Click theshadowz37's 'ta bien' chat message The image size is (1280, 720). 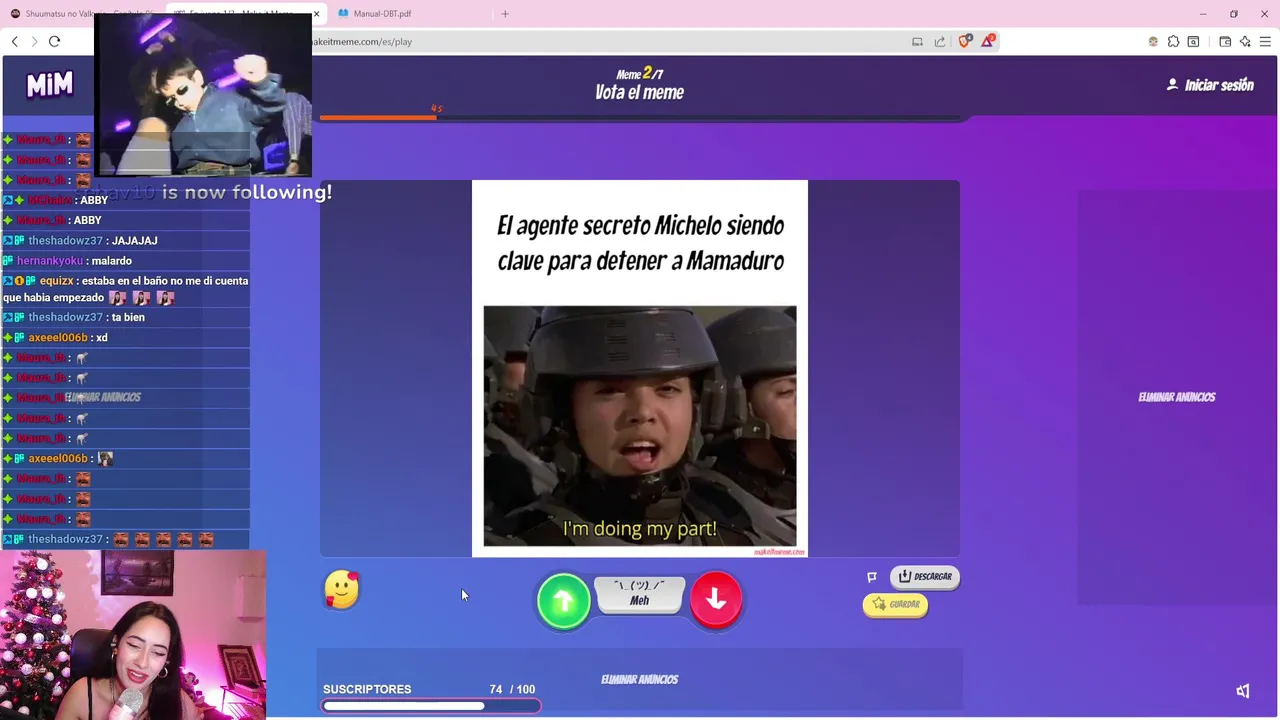click(125, 317)
